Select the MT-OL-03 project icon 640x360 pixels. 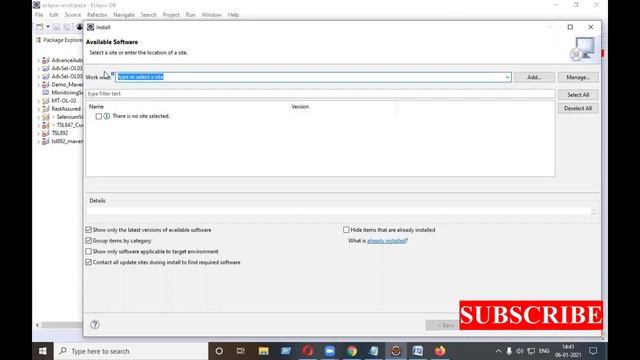point(46,101)
